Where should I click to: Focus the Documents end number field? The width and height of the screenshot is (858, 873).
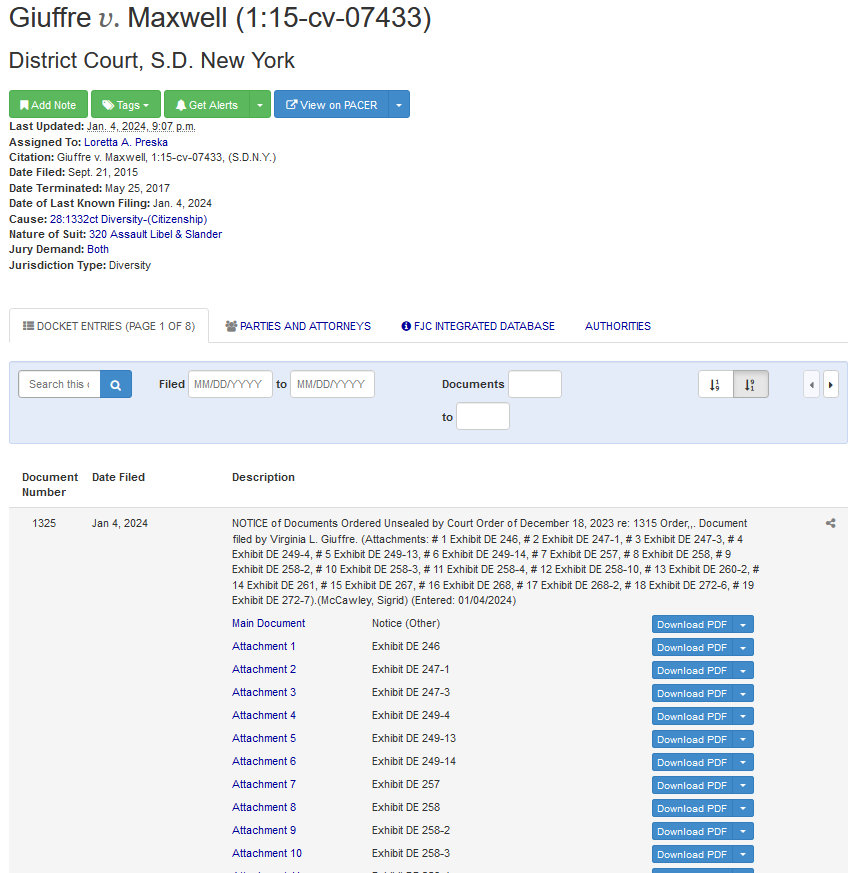click(x=483, y=416)
